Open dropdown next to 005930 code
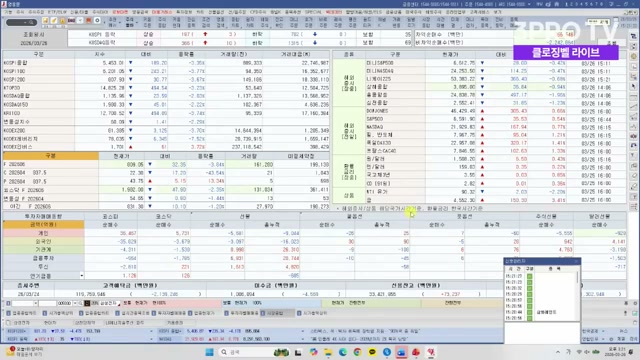The width and height of the screenshot is (640, 360). [x=75, y=303]
